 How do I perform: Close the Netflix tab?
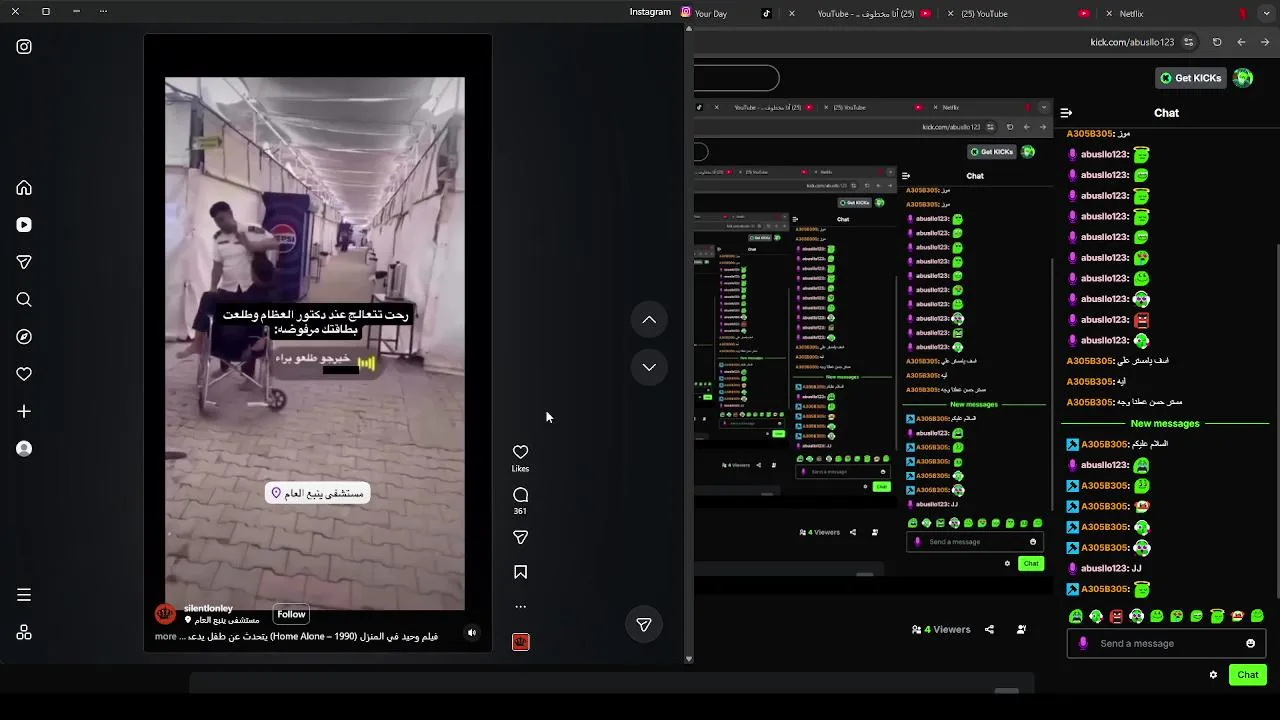[x=1108, y=13]
